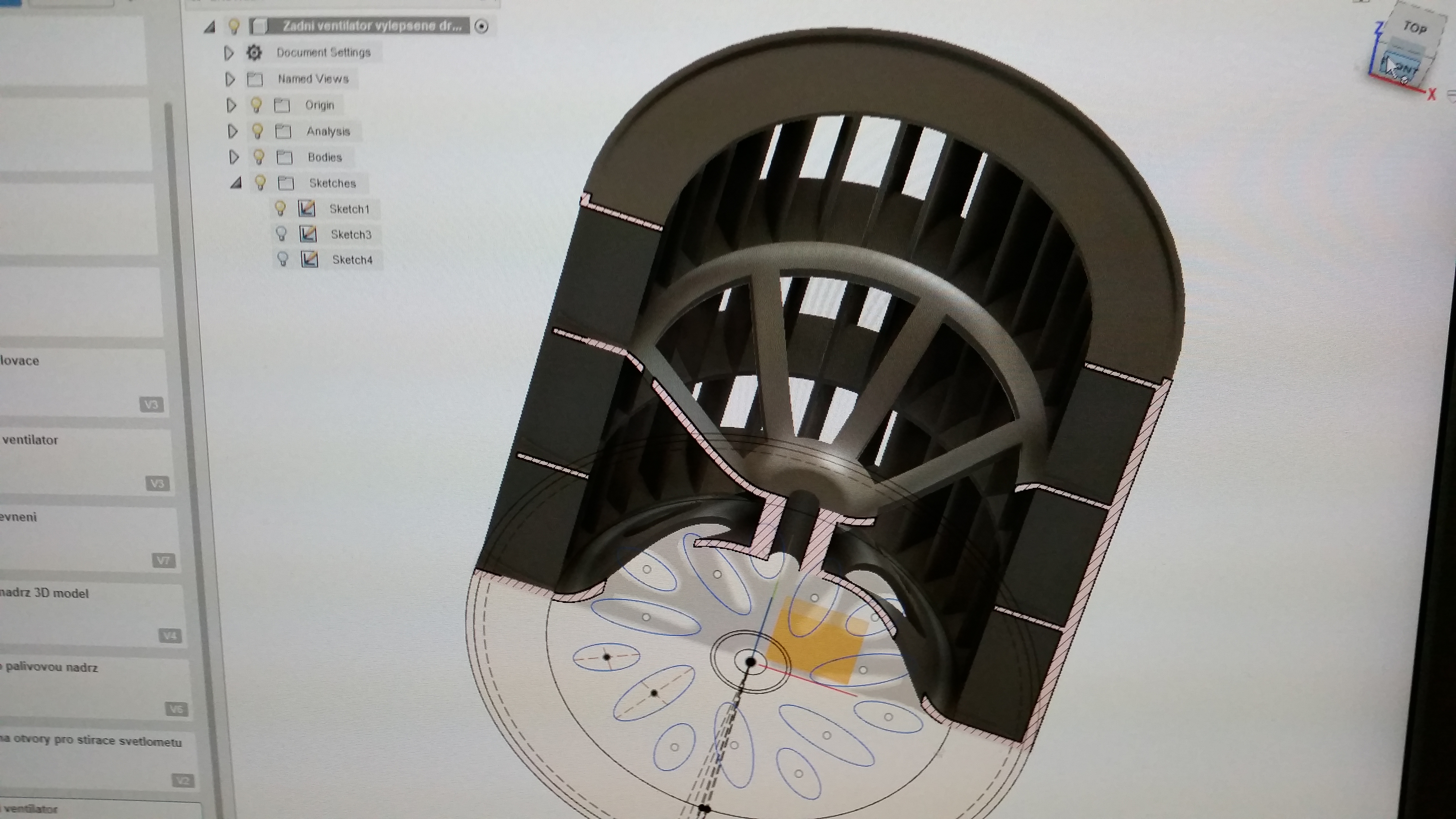This screenshot has width=1456, height=819.
Task: Select Sketch3 in the browser
Action: pyautogui.click(x=351, y=235)
